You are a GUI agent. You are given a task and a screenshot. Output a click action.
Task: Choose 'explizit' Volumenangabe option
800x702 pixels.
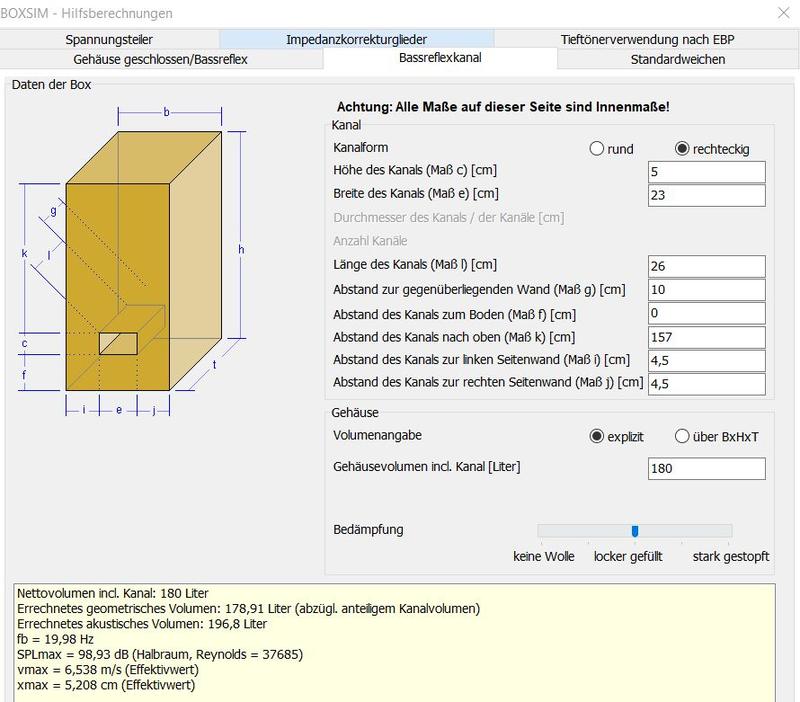596,437
